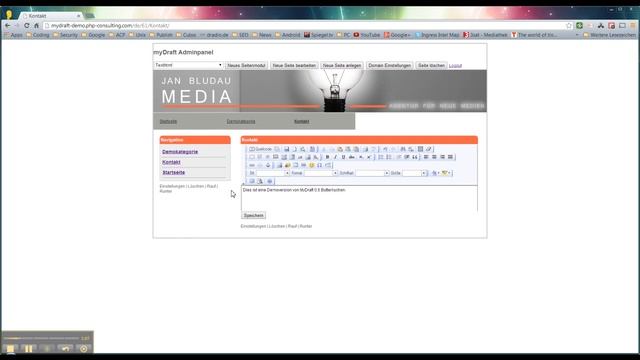Pause the screen recording playback

coord(28,349)
